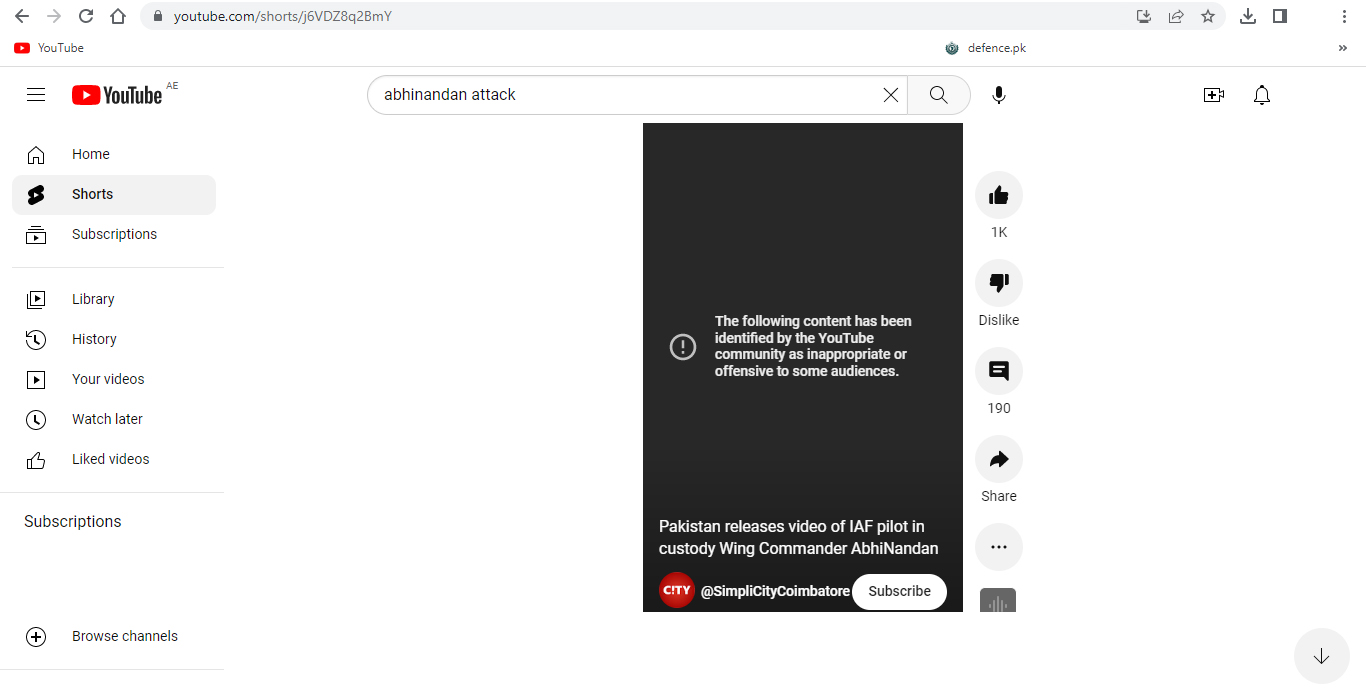Select Shorts in the sidebar
This screenshot has height=692, width=1366.
[x=114, y=194]
